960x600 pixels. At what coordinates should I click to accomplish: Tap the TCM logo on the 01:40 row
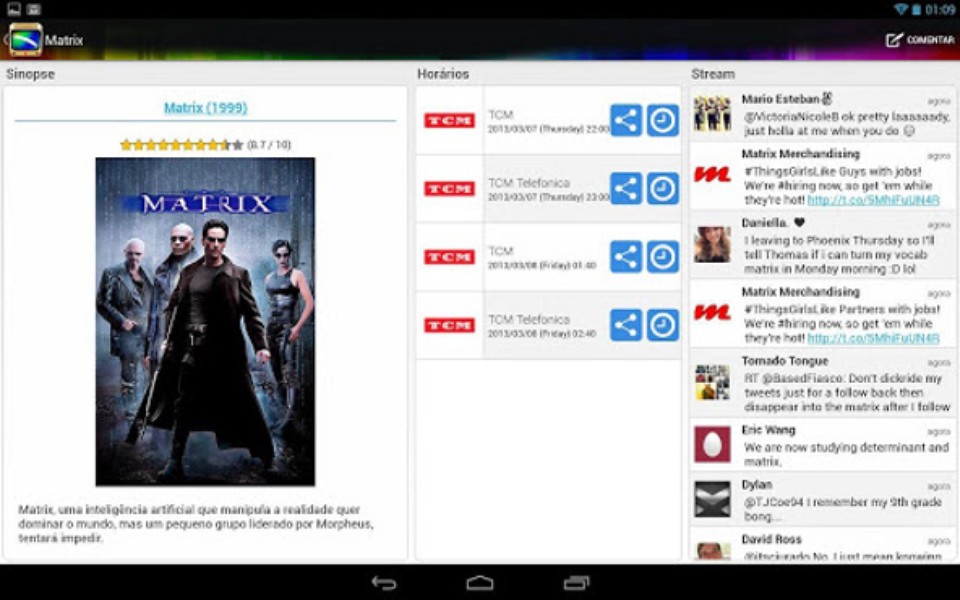(449, 257)
